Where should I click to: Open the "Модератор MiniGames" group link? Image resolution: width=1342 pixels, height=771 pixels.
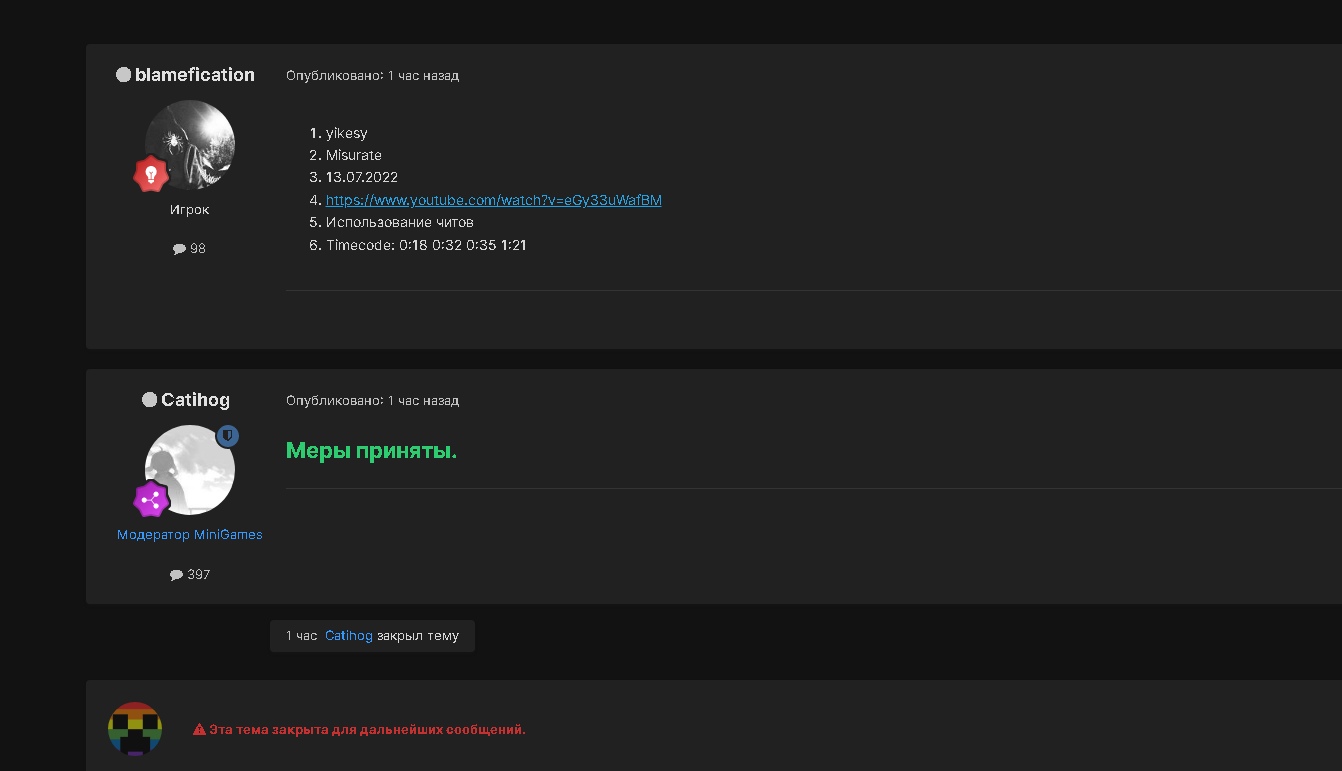coord(190,535)
